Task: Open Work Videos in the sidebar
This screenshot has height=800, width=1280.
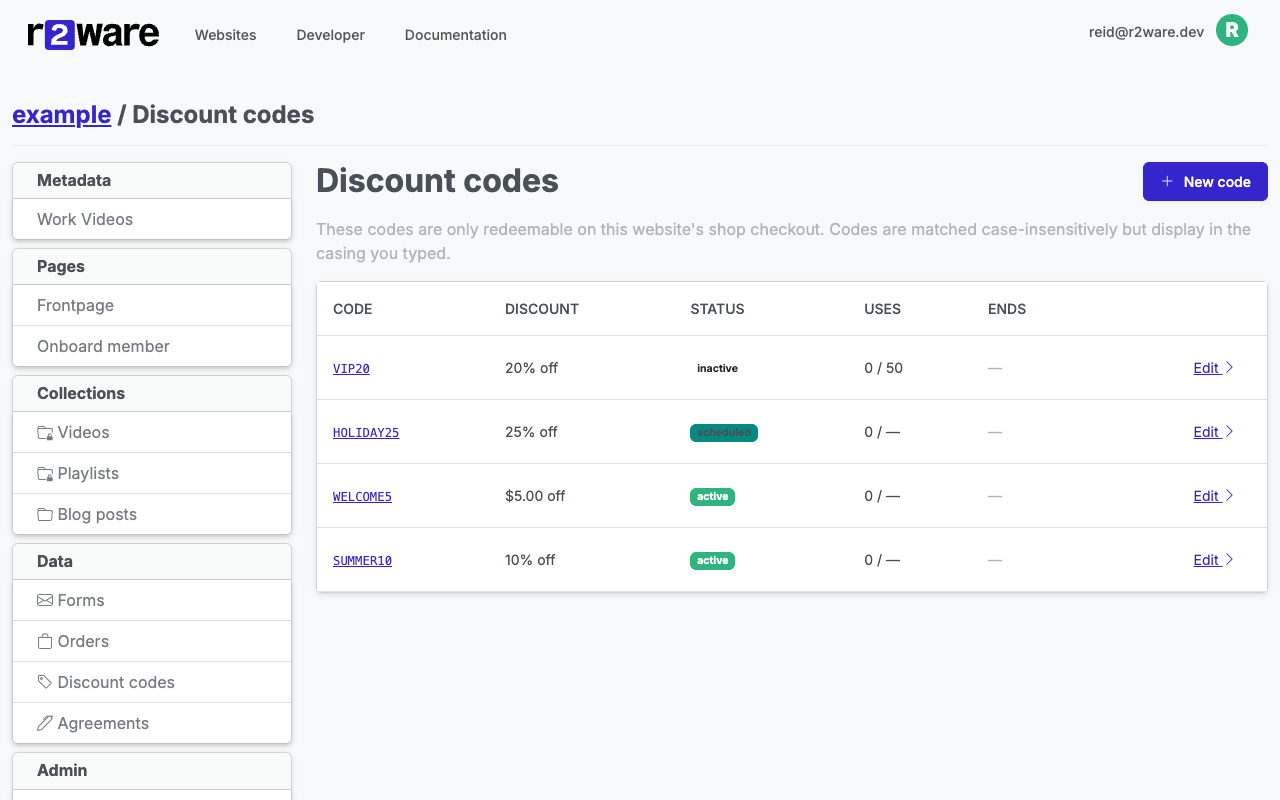Action: point(152,219)
